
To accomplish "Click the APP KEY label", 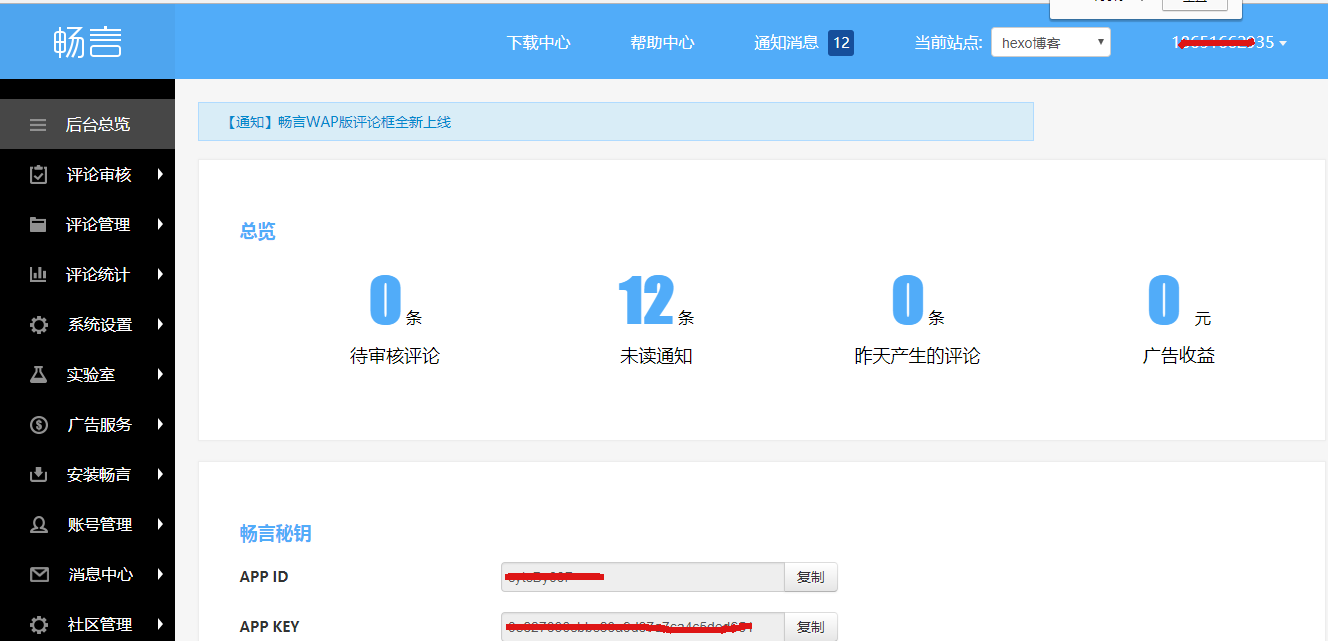I will (x=269, y=627).
